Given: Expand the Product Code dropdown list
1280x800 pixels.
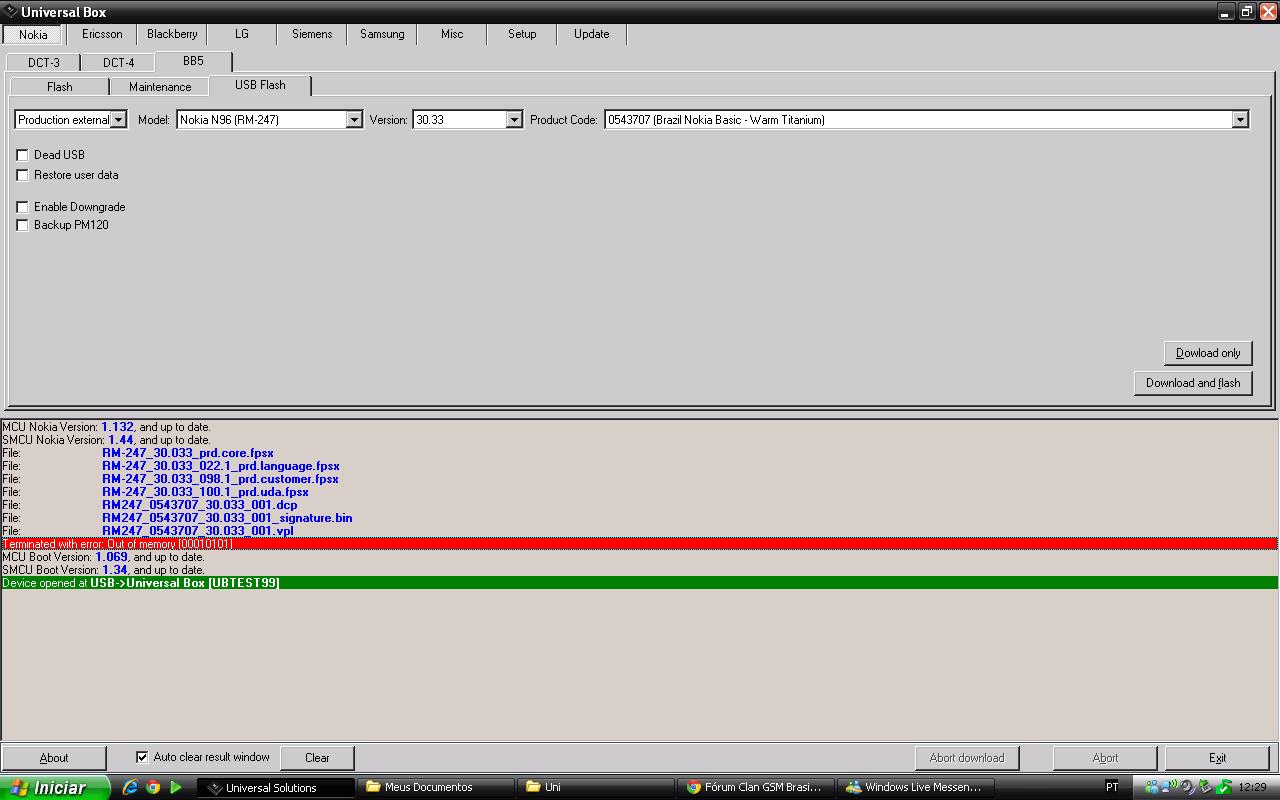Looking at the screenshot, I should click(x=1240, y=120).
